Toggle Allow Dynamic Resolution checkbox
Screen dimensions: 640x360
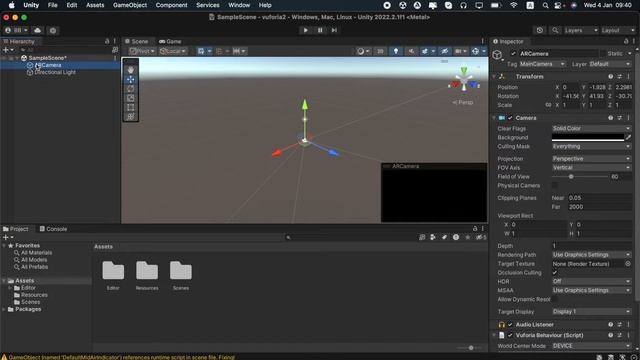[555, 300]
